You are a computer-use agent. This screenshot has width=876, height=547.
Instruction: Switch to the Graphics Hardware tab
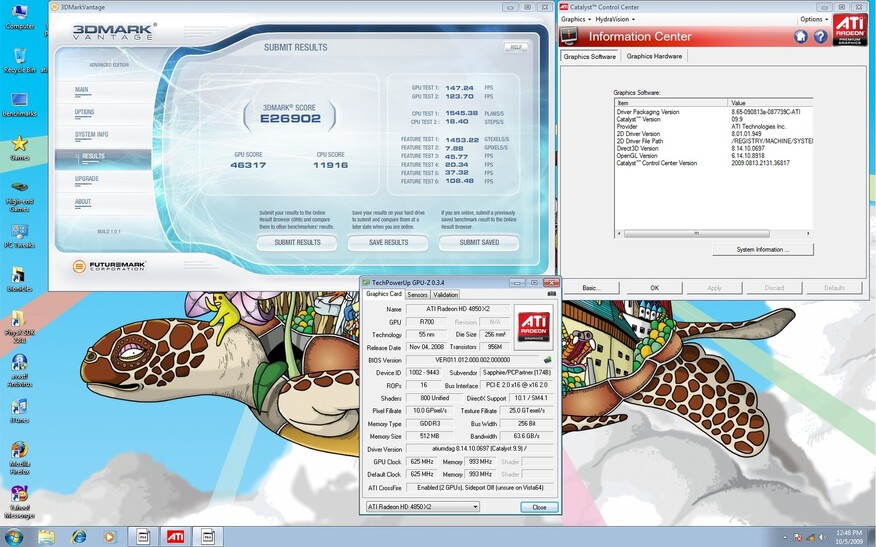[654, 56]
